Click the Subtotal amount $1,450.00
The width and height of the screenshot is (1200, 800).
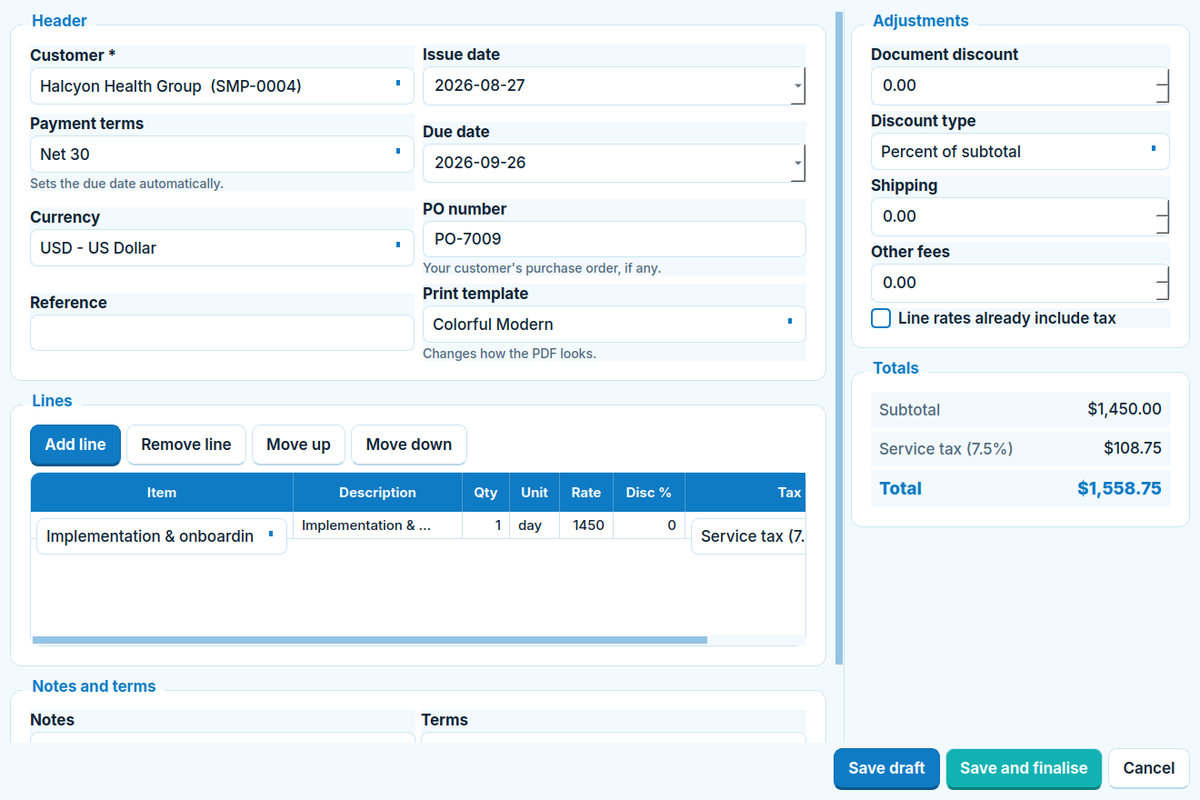[1125, 410]
